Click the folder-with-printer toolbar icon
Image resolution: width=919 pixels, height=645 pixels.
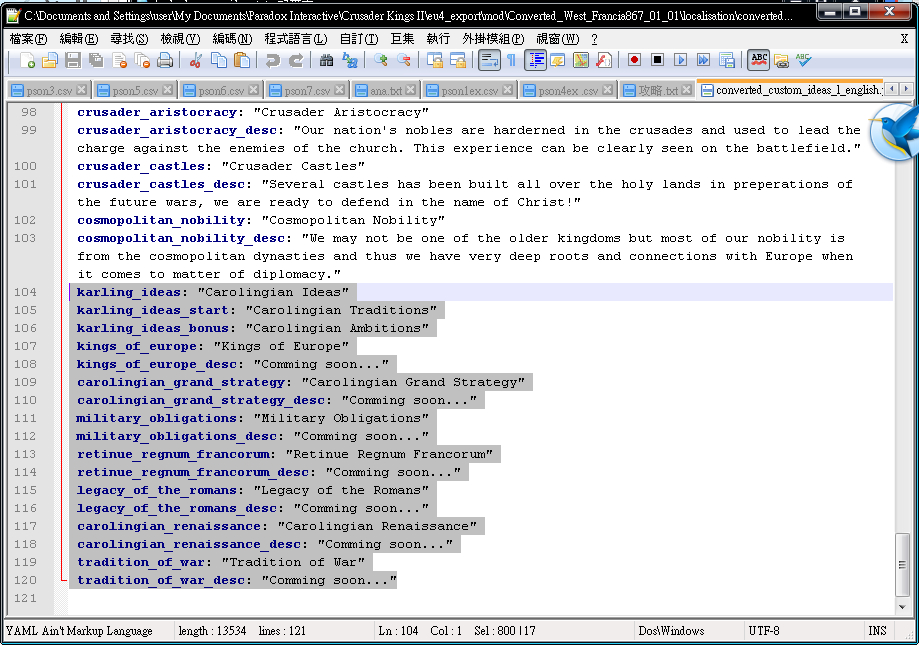tap(781, 60)
